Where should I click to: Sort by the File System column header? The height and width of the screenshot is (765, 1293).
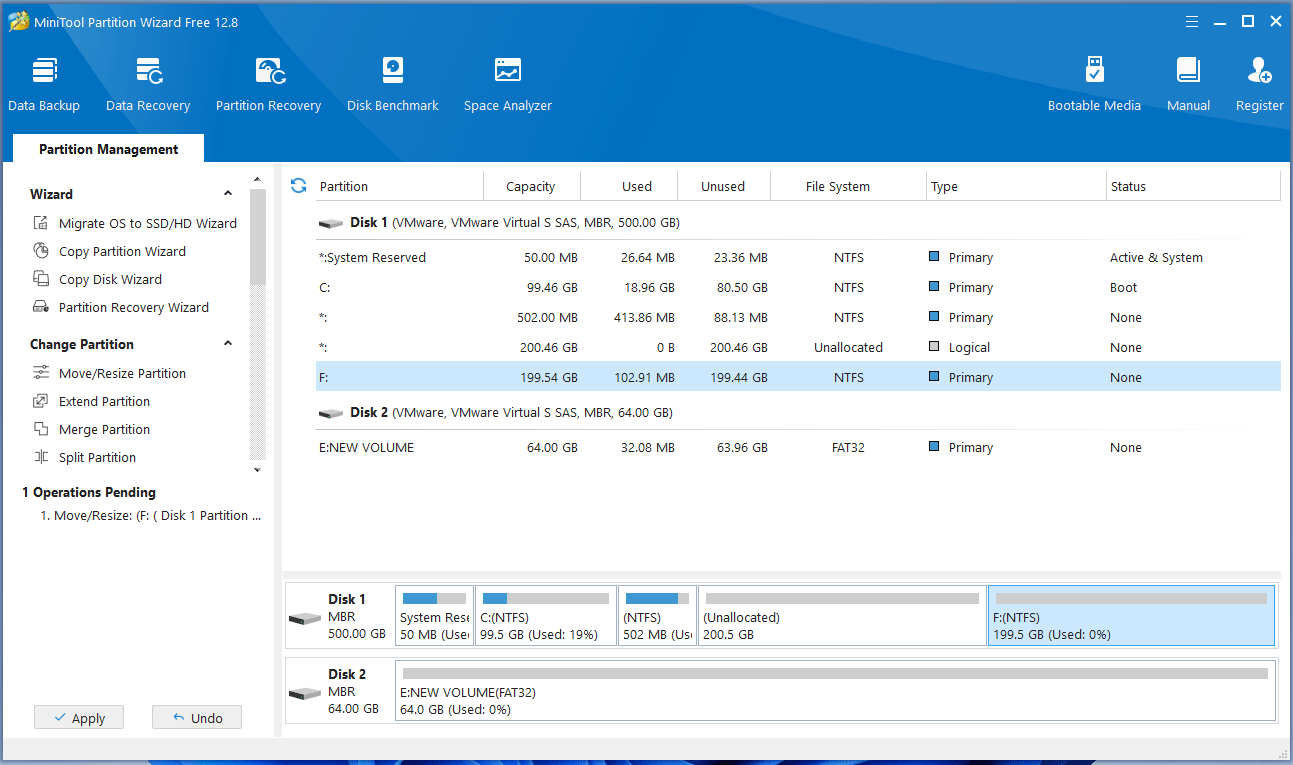click(x=848, y=186)
